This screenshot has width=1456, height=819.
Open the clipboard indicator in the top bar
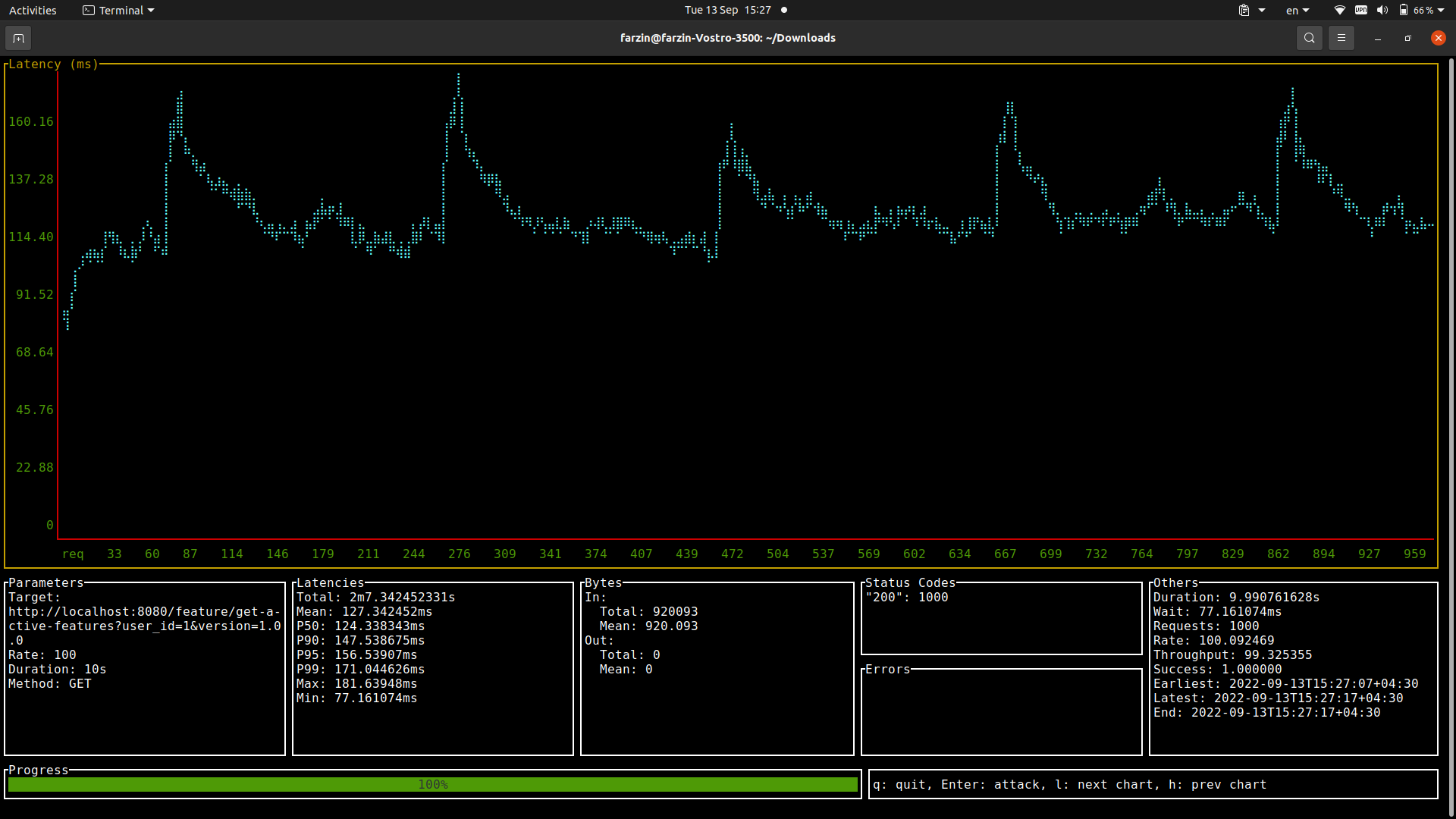click(1244, 11)
